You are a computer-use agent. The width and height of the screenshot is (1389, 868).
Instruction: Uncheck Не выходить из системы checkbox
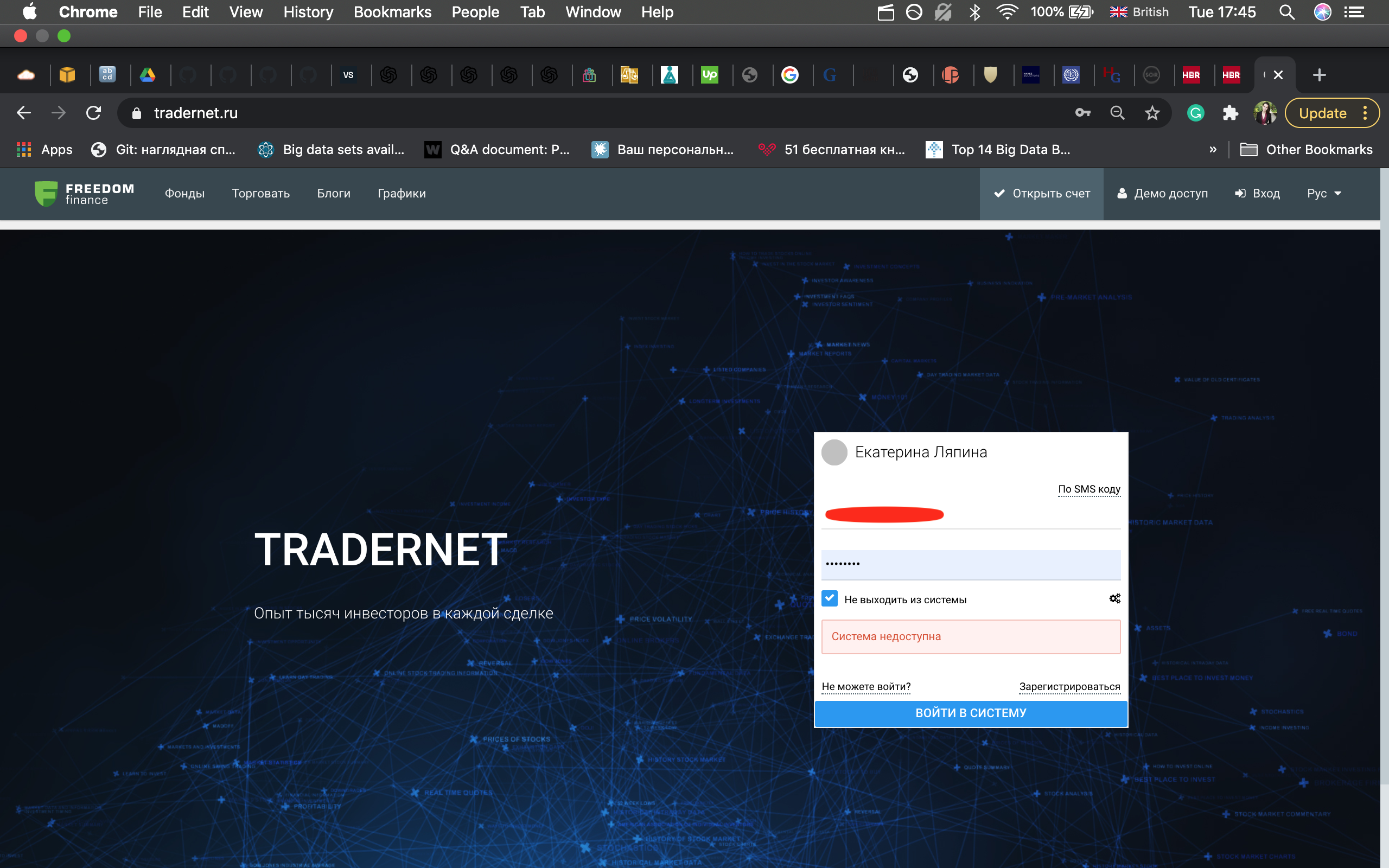830,599
